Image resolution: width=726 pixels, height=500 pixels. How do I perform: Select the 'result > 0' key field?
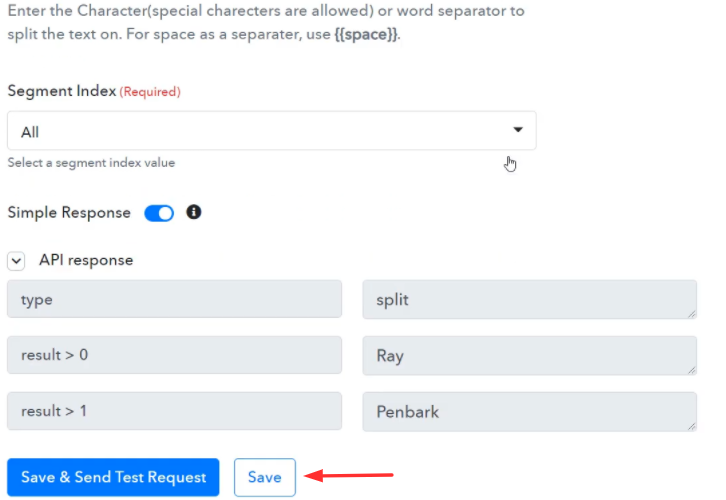click(175, 355)
